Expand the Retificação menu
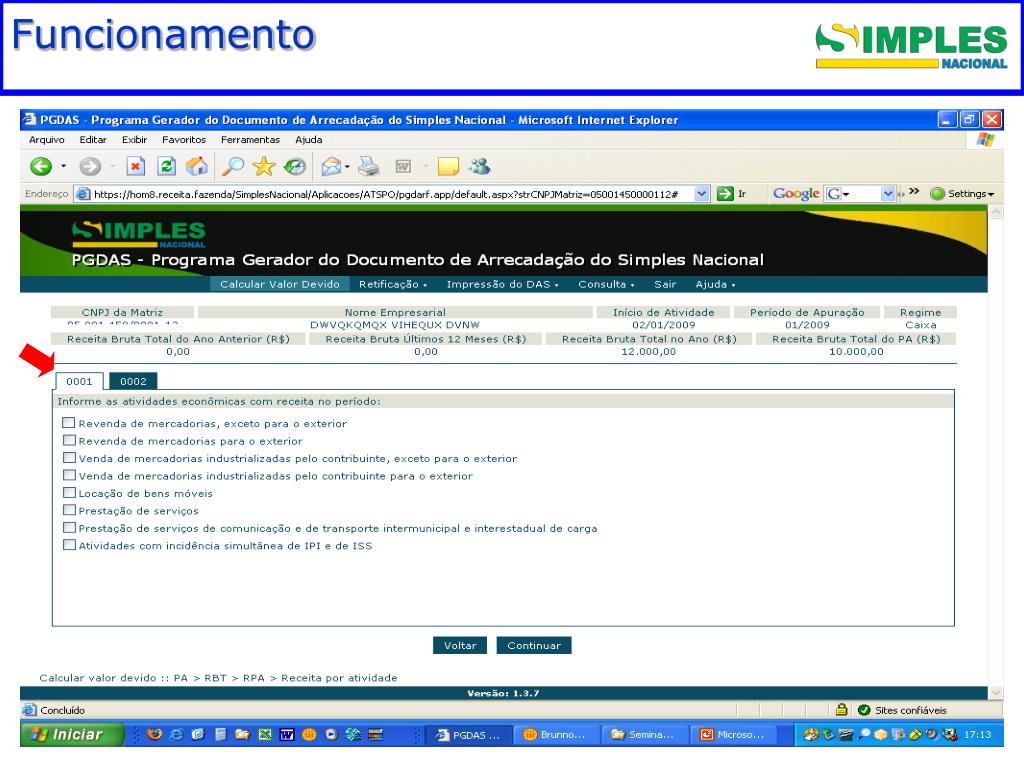Screen dimensions: 1024x768 pyautogui.click(x=392, y=284)
